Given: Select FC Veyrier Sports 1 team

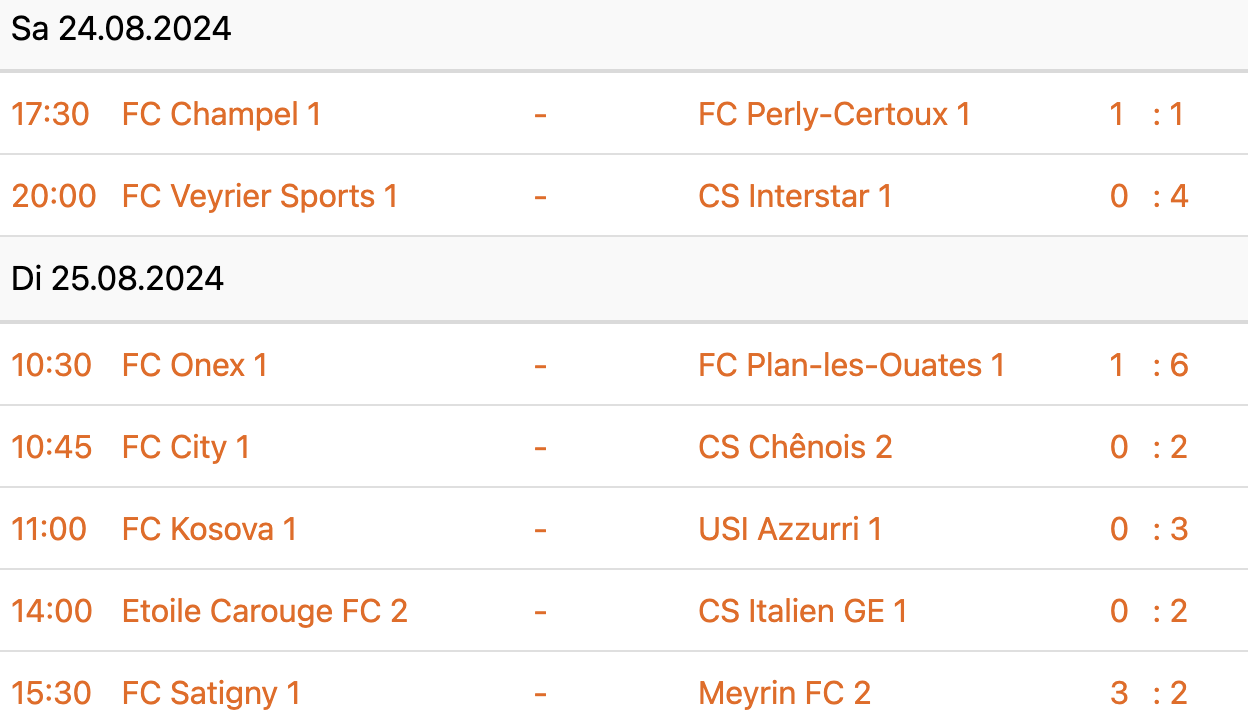Looking at the screenshot, I should coord(260,196).
